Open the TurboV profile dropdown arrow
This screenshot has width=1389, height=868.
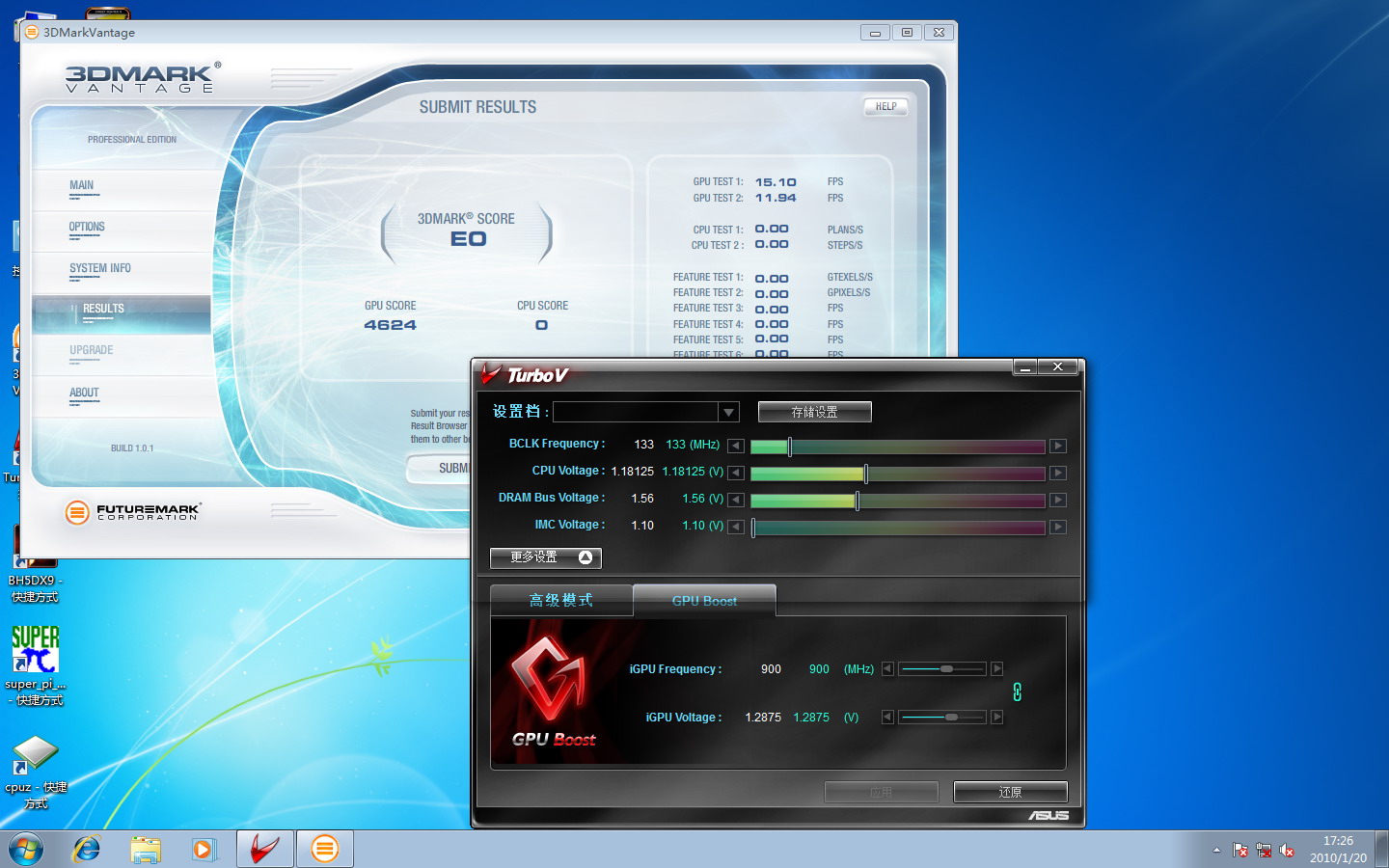(728, 412)
